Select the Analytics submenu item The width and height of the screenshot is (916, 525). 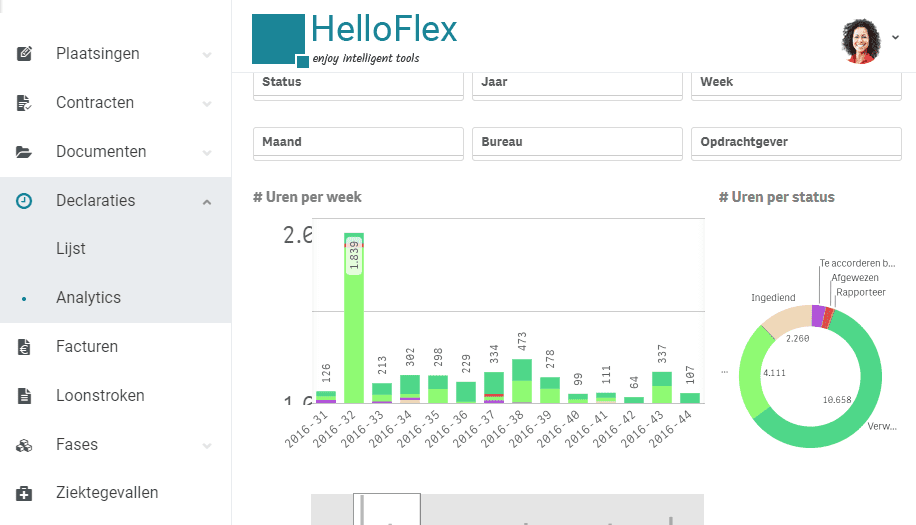click(x=88, y=298)
